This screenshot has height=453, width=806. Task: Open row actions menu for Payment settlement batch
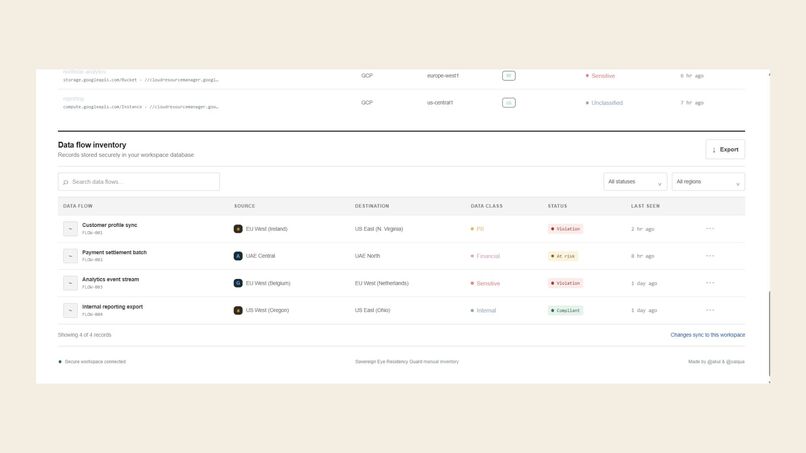[710, 256]
